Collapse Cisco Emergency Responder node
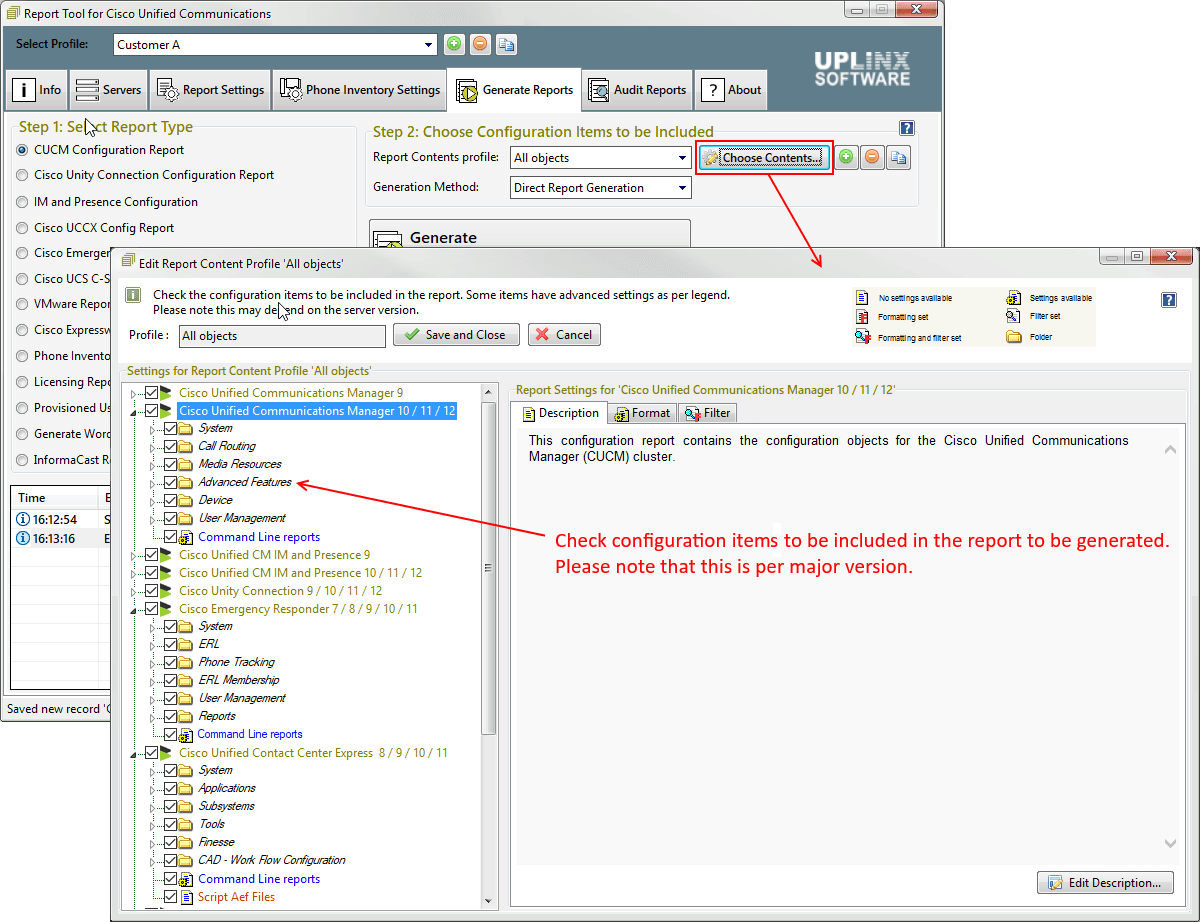 pyautogui.click(x=134, y=610)
